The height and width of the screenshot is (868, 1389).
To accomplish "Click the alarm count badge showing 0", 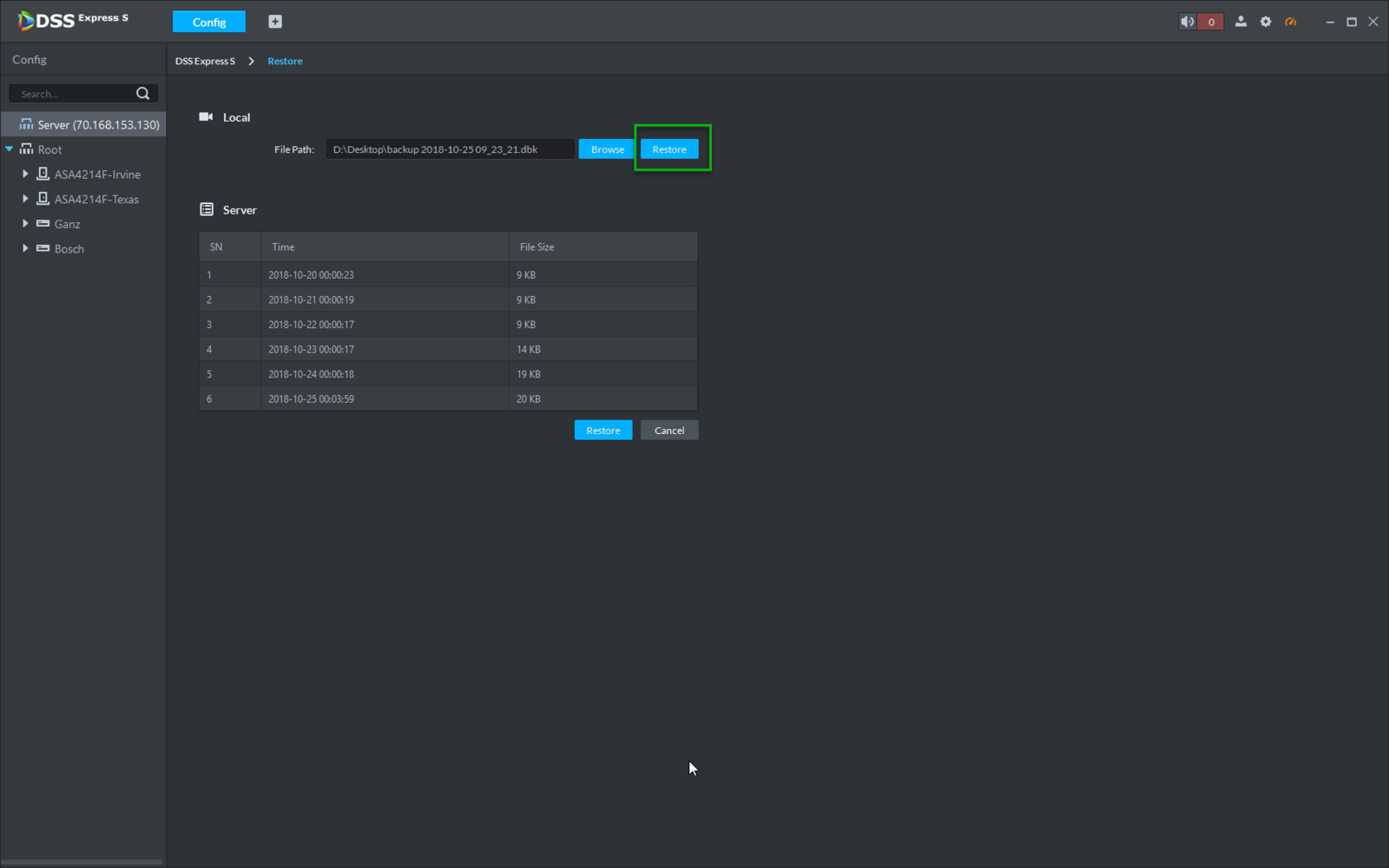I will [x=1211, y=22].
